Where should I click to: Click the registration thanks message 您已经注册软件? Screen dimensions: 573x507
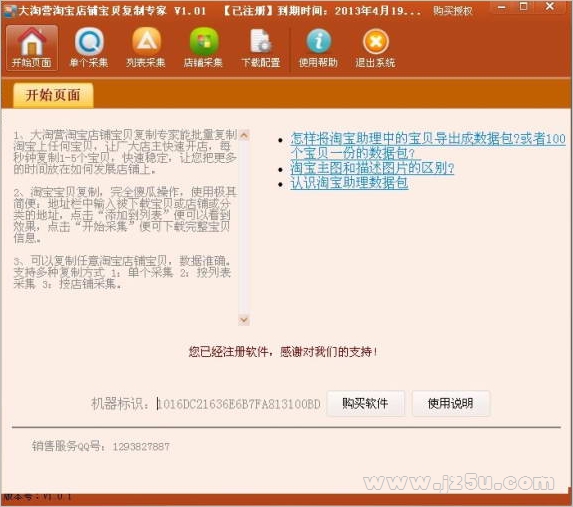pyautogui.click(x=283, y=352)
